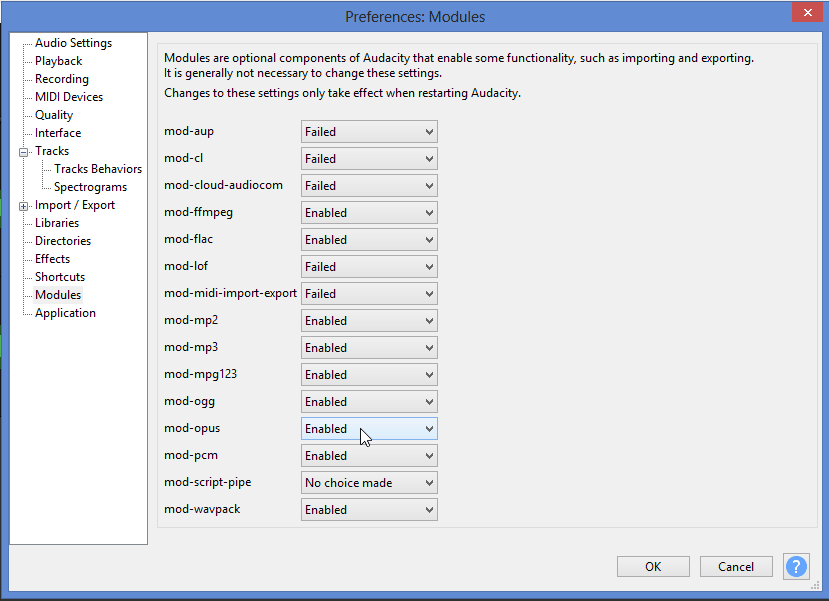Viewport: 829px width, 601px height.
Task: Close the Preferences dialog with the X
Action: [x=807, y=12]
